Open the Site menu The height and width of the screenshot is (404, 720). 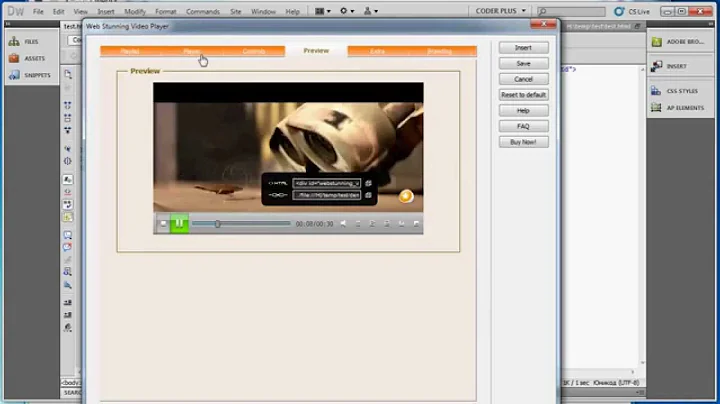[x=236, y=11]
